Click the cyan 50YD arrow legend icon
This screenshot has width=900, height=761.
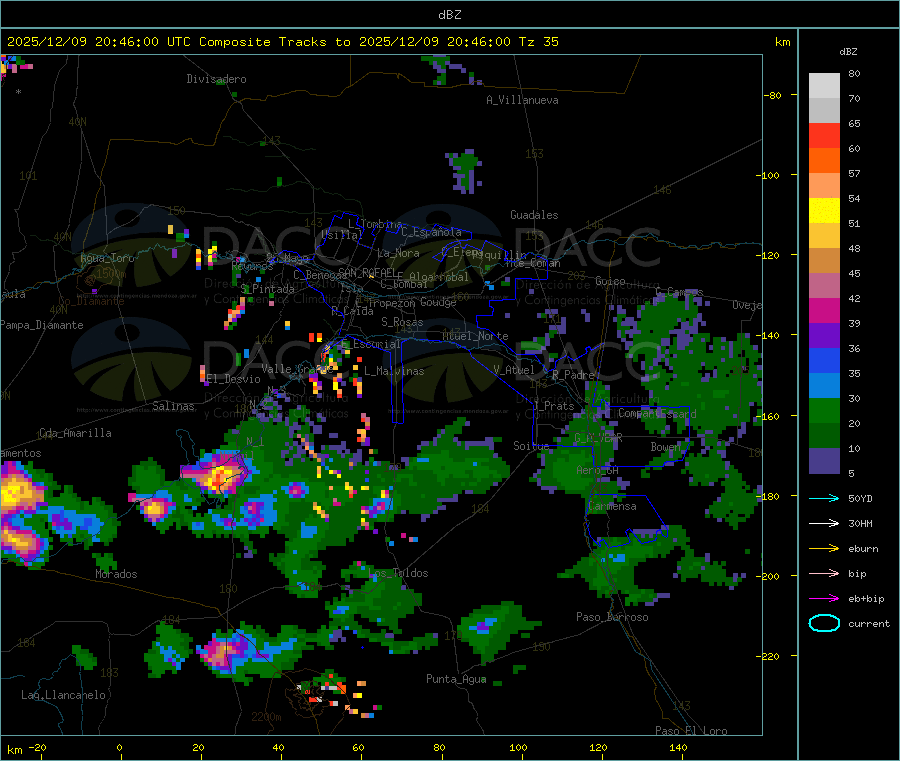point(824,498)
